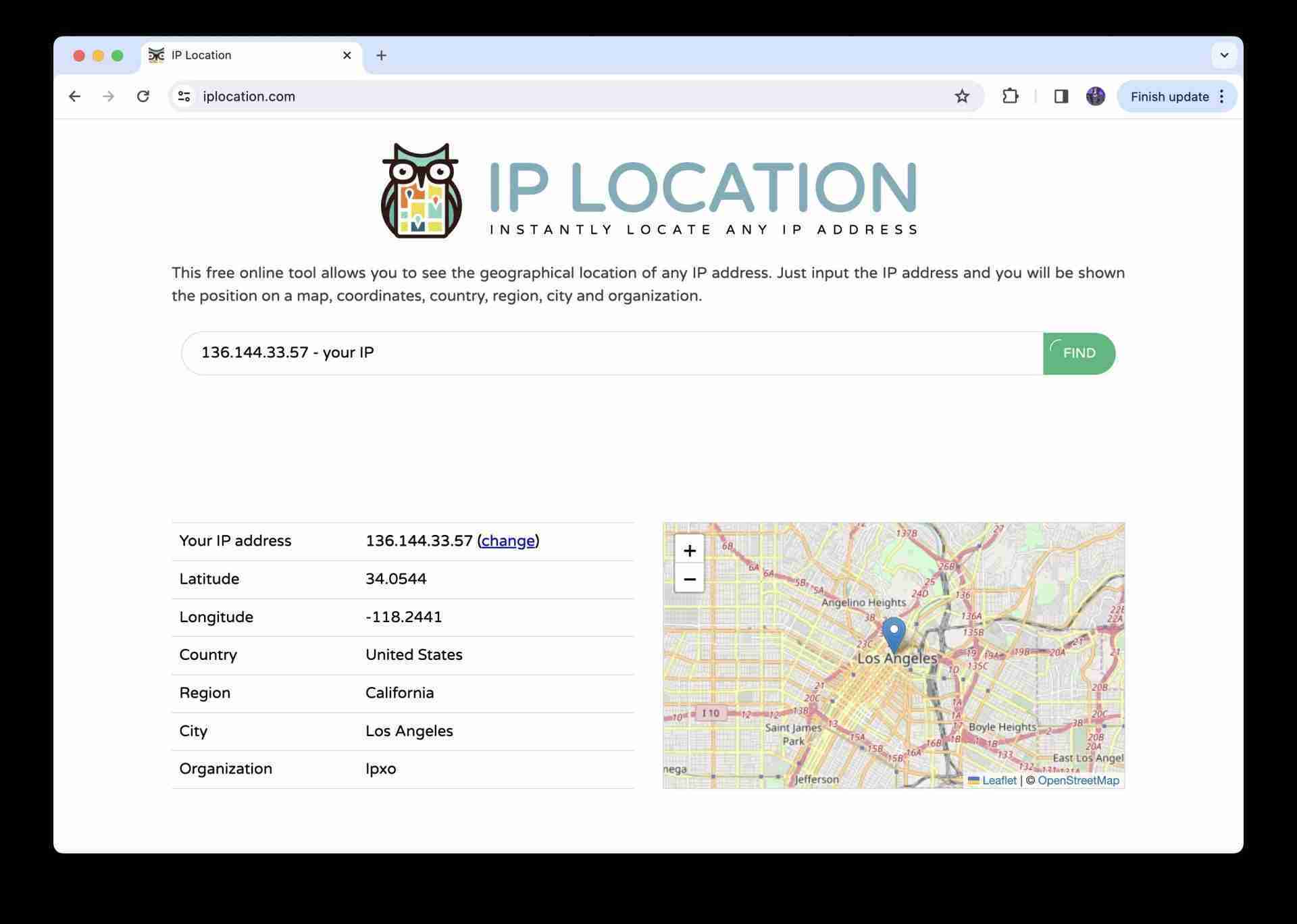
Task: Click the IP LOCATION title heading
Action: pyautogui.click(x=702, y=187)
